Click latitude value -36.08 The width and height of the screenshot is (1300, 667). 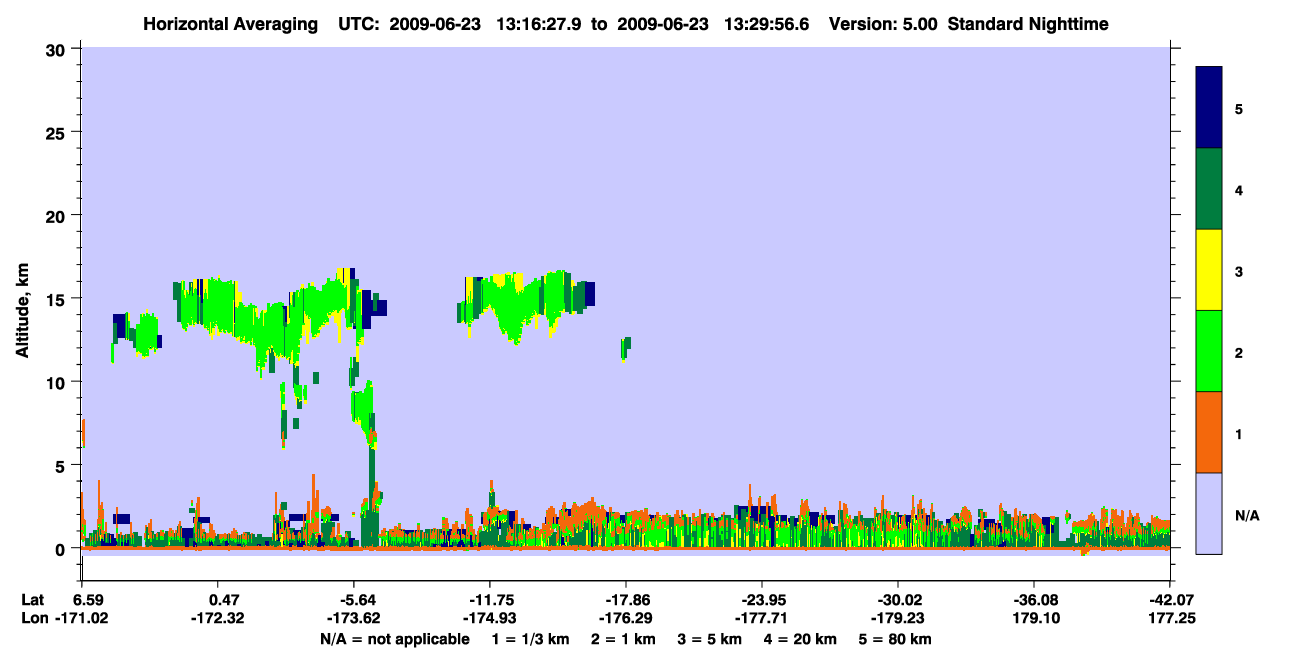coord(1033,600)
